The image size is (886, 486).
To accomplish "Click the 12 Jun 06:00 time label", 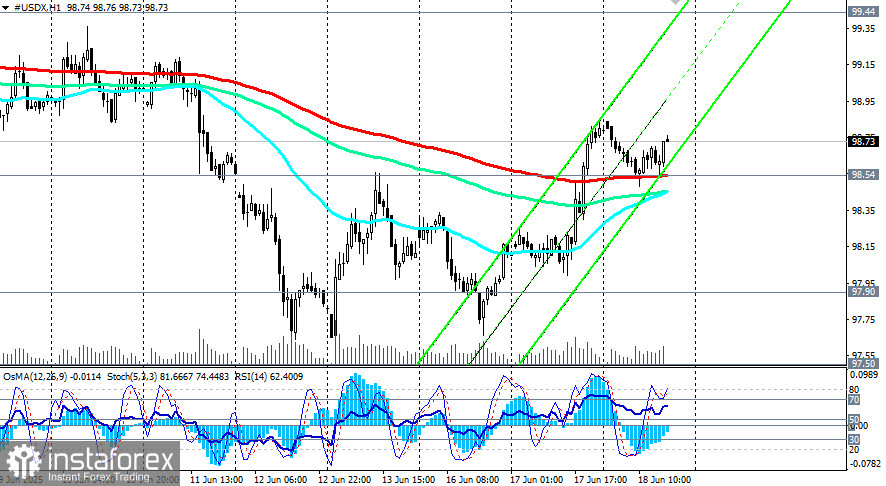I will pyautogui.click(x=280, y=480).
